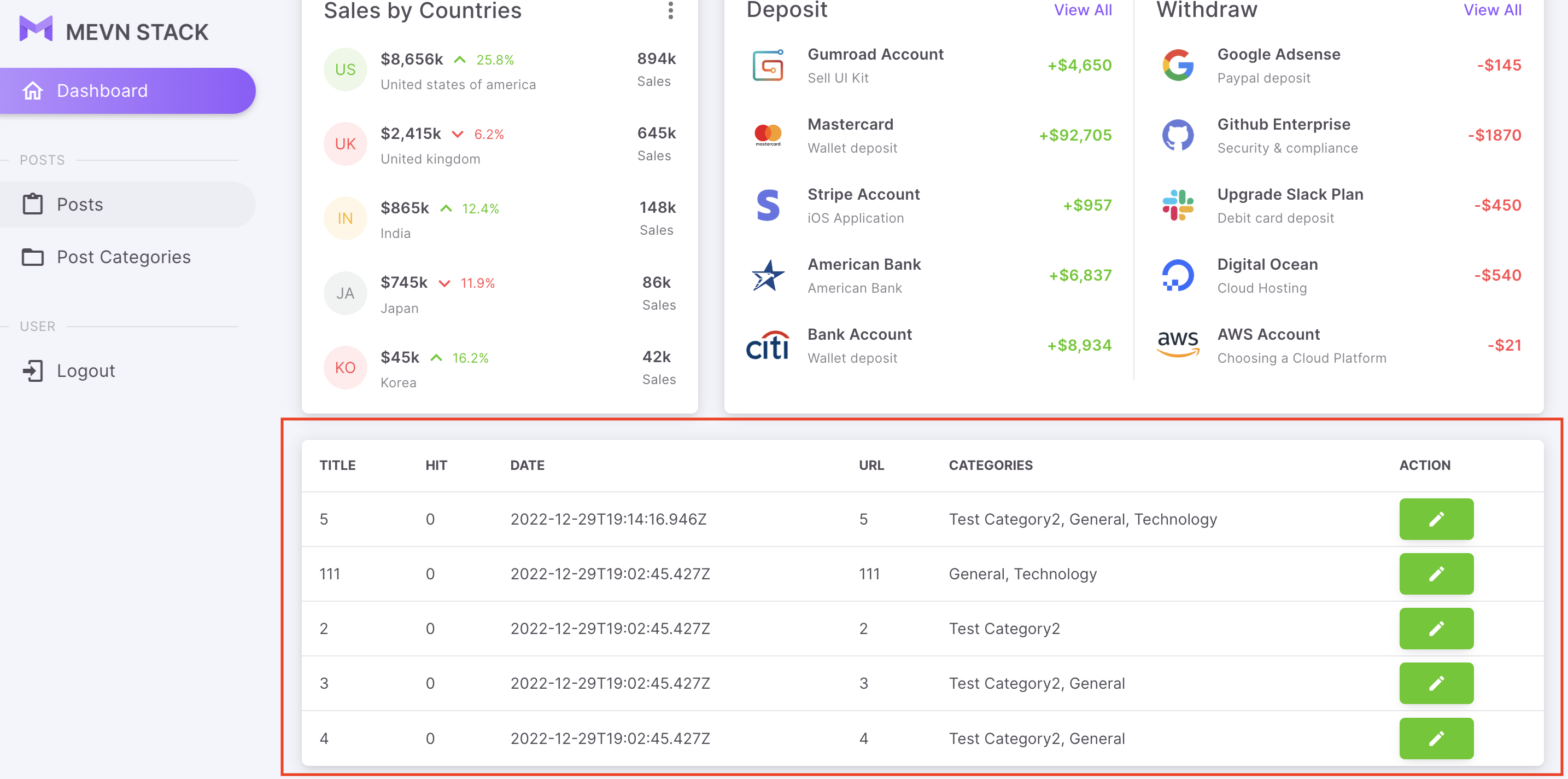Click View All next to Withdraw
This screenshot has height=779, width=1568.
[1492, 10]
